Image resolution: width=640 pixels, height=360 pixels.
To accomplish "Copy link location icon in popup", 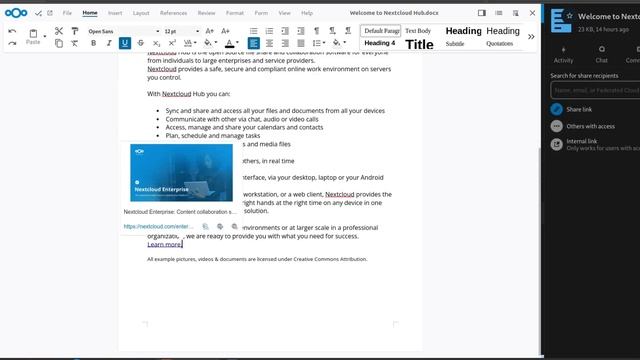I will point(205,227).
